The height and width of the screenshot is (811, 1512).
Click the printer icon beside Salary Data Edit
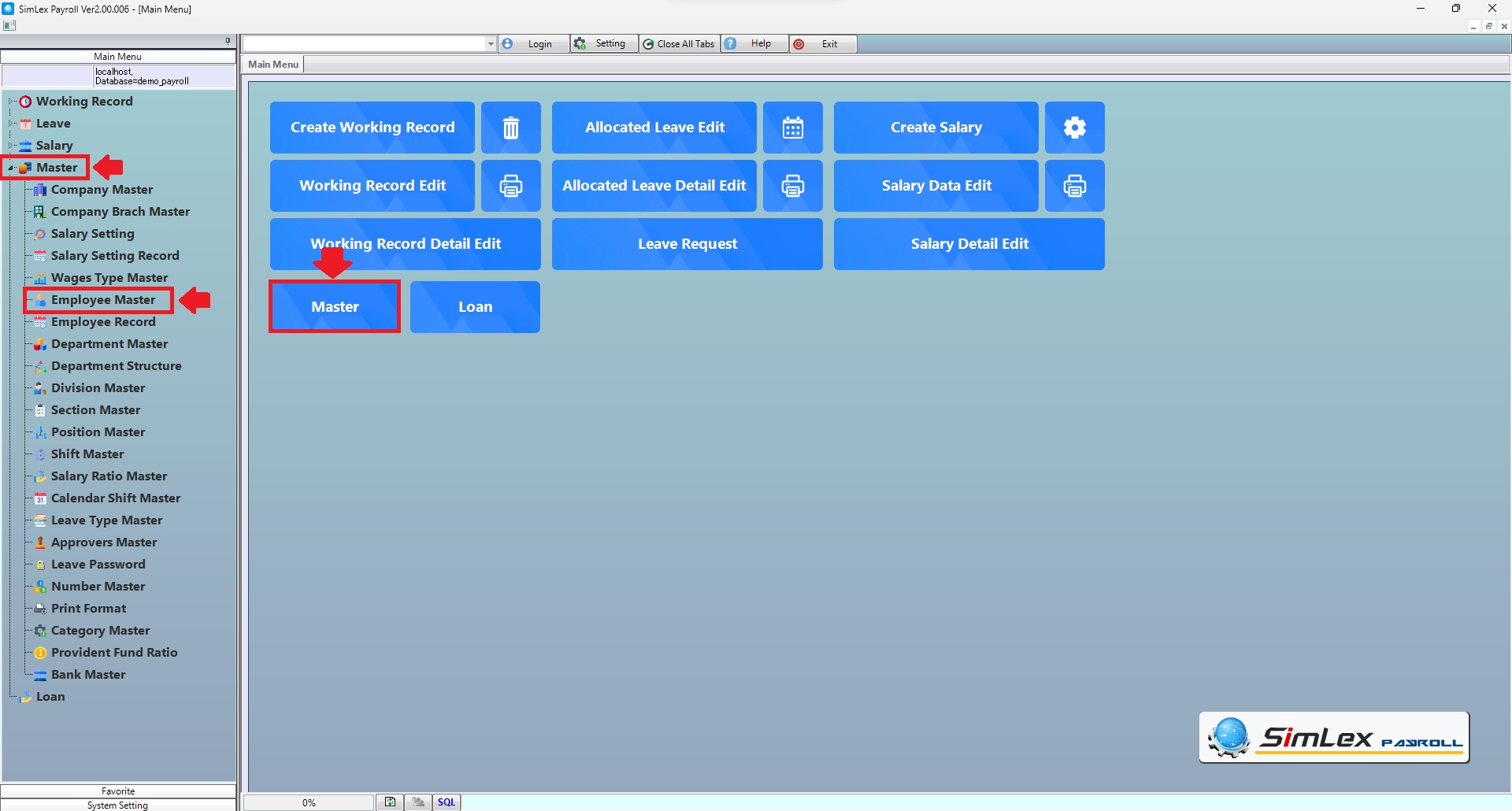coord(1074,186)
